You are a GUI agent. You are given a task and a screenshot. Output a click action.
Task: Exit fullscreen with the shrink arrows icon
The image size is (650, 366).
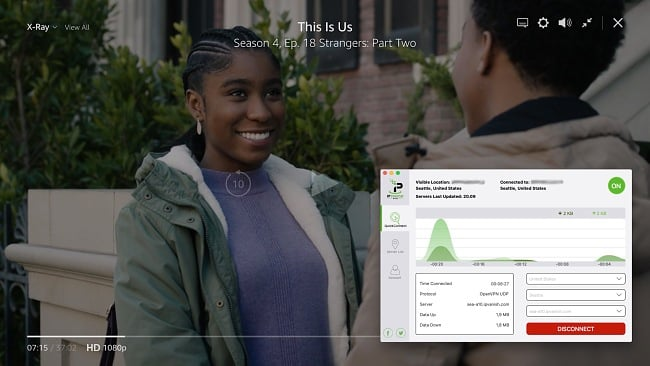point(587,23)
